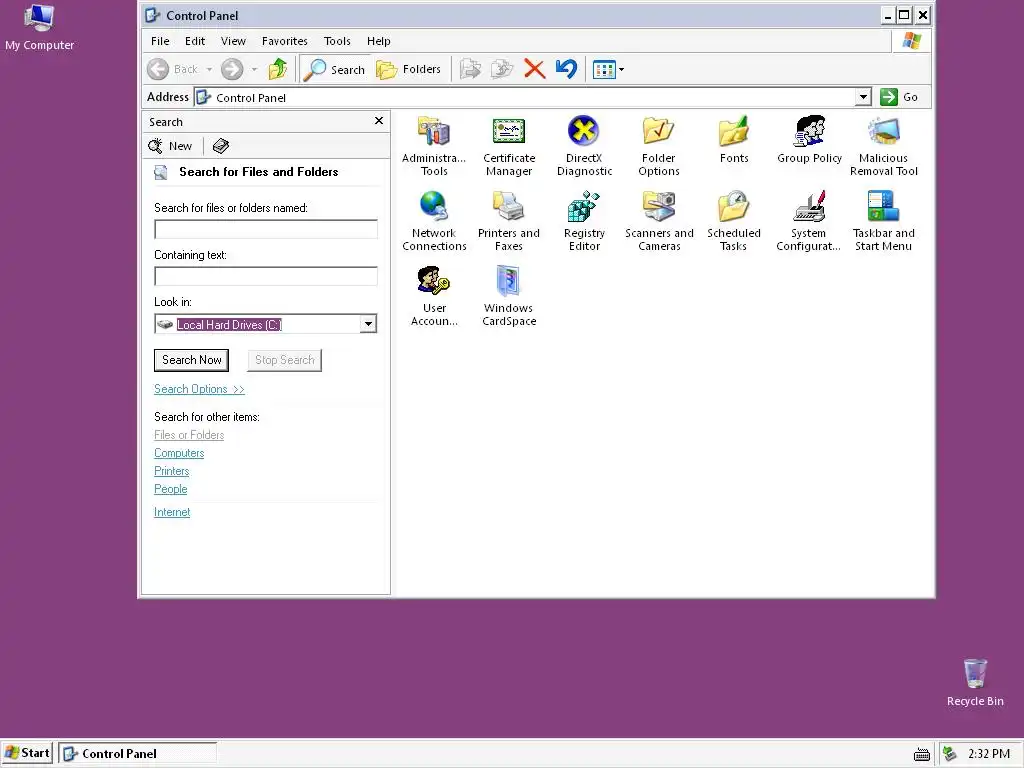Click the red Delete toolbar icon
1024x768 pixels.
click(x=534, y=69)
